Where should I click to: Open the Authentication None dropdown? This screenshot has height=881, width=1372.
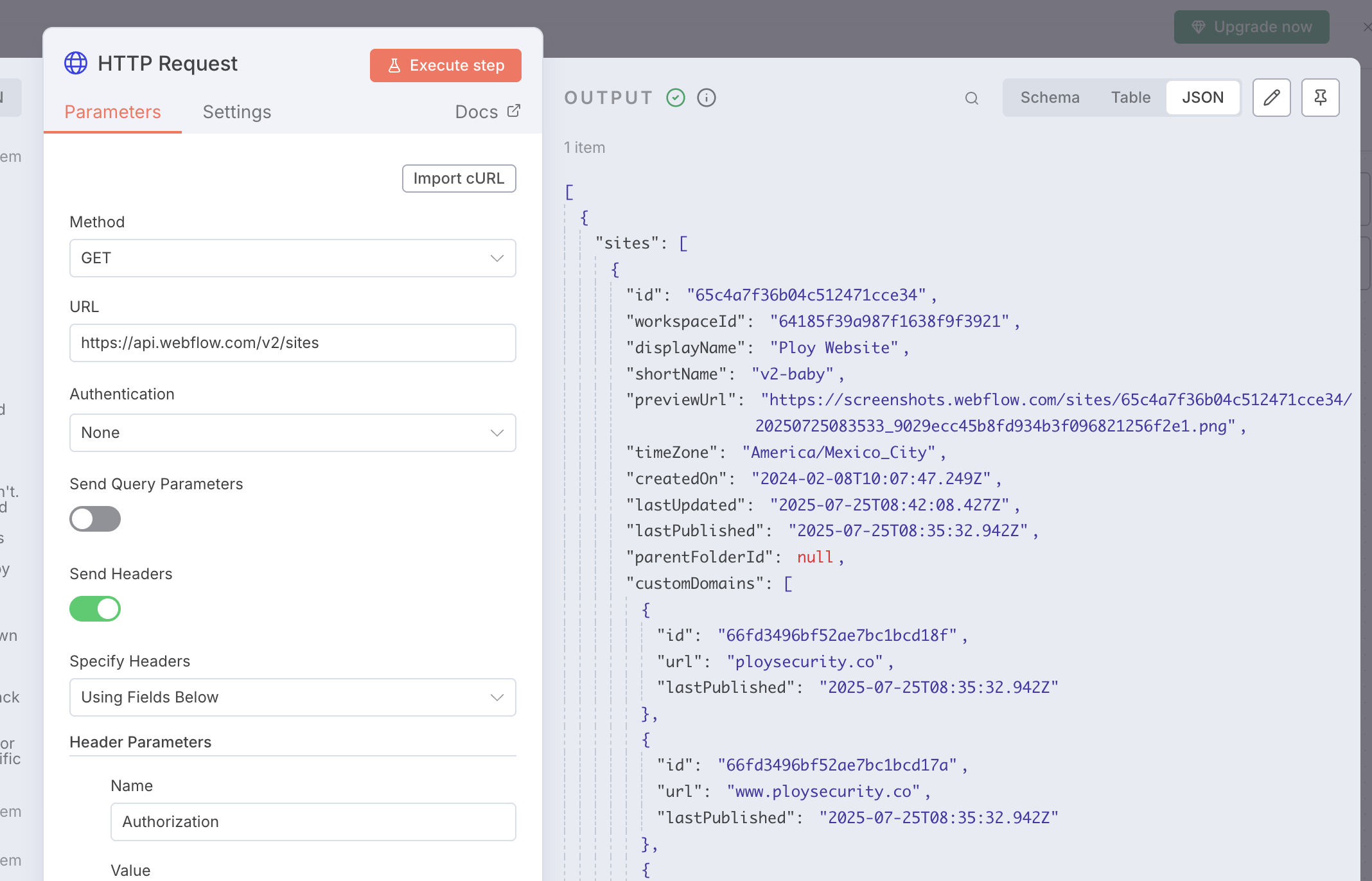pos(293,433)
